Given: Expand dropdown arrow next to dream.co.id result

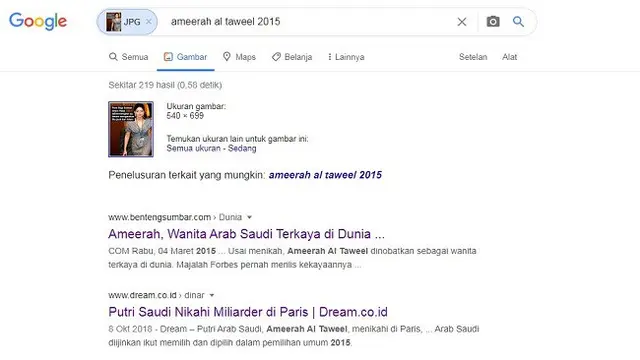Looking at the screenshot, I should pos(212,295).
